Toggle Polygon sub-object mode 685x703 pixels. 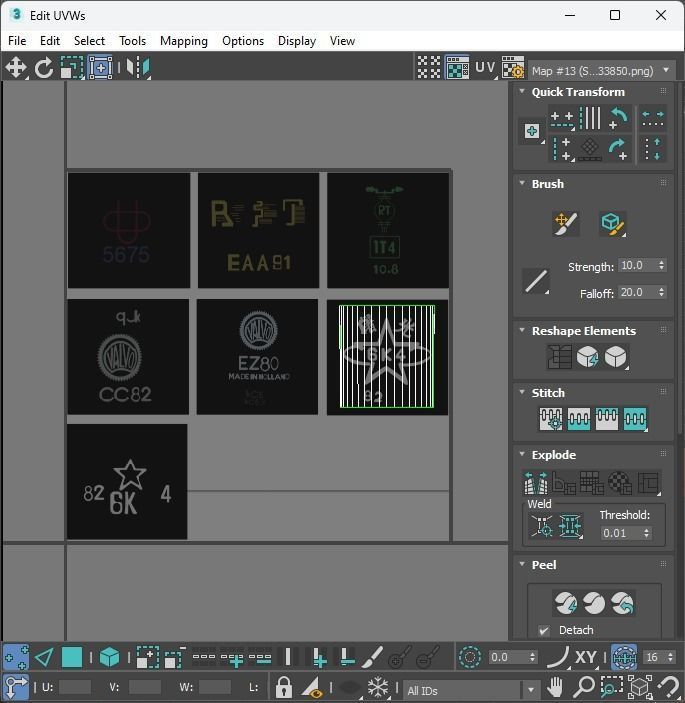coord(72,658)
